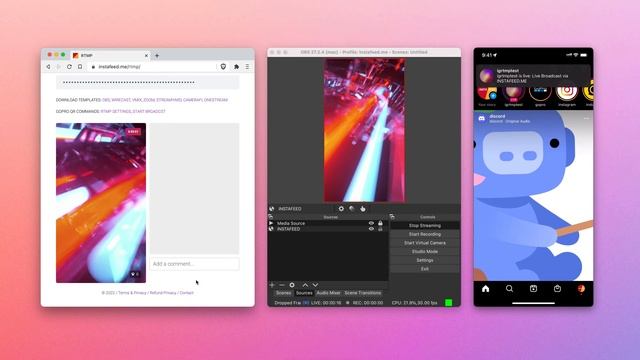Click Start Virtual Camera in OBS

point(424,243)
